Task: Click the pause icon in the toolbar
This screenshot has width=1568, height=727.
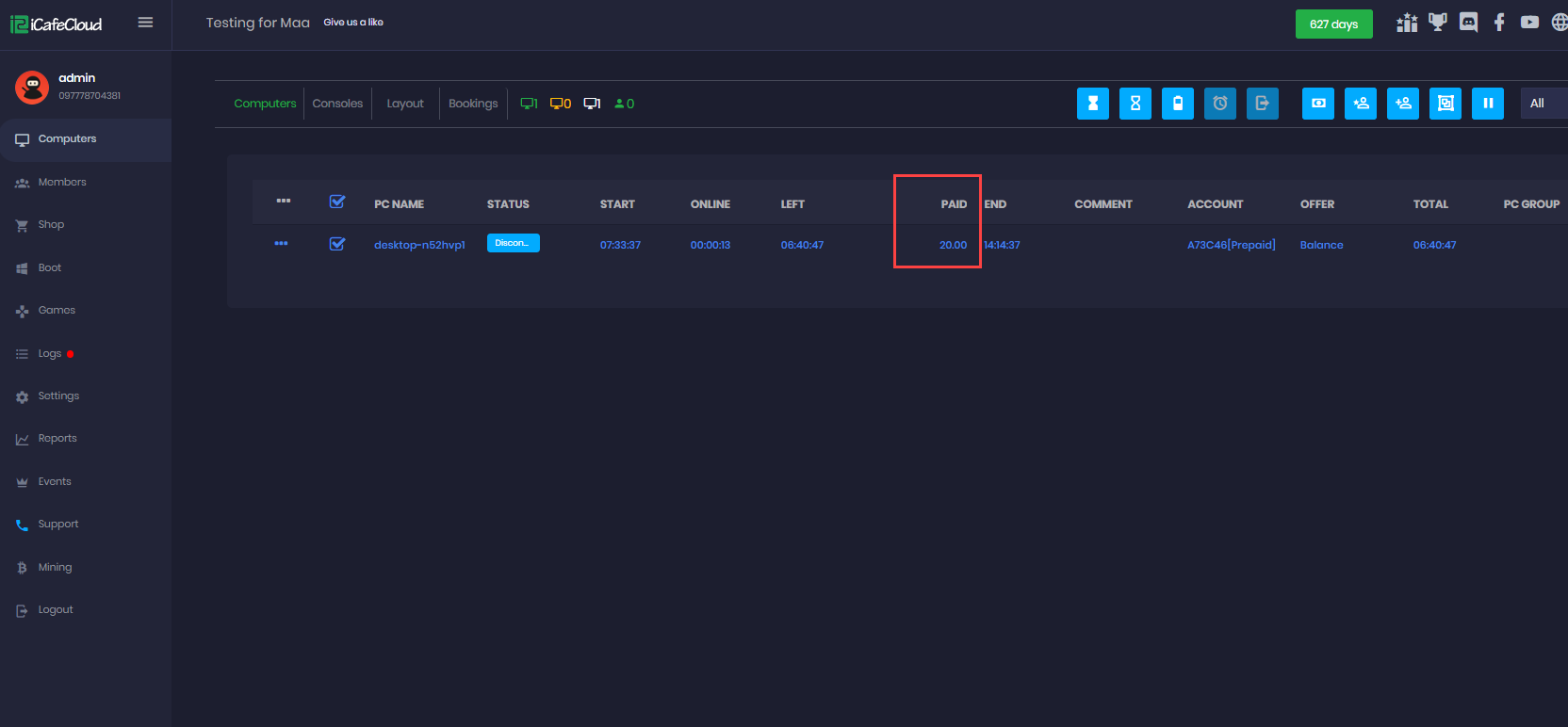Action: coord(1487,104)
